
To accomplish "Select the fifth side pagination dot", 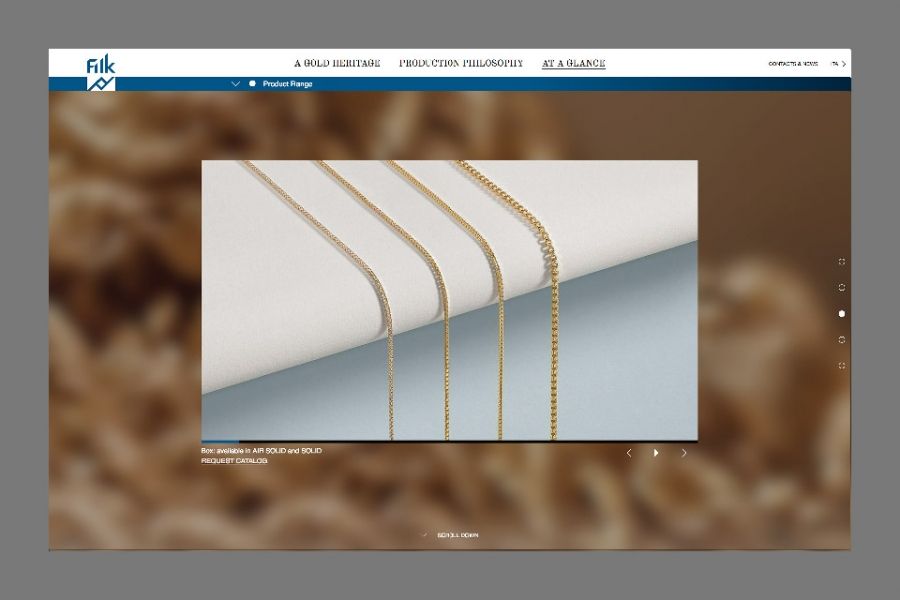I will click(x=842, y=365).
